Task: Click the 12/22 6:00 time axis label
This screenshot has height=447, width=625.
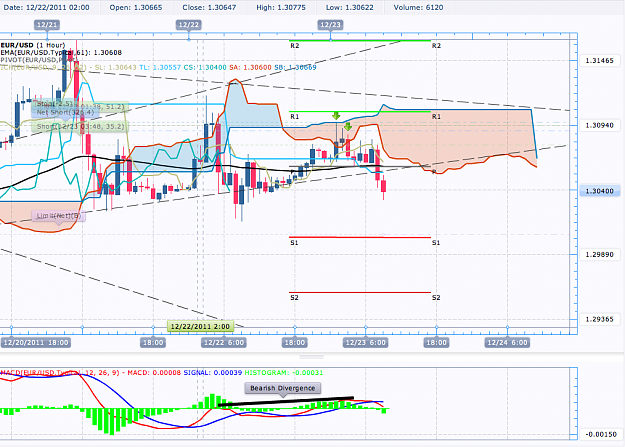Action: pyautogui.click(x=224, y=343)
